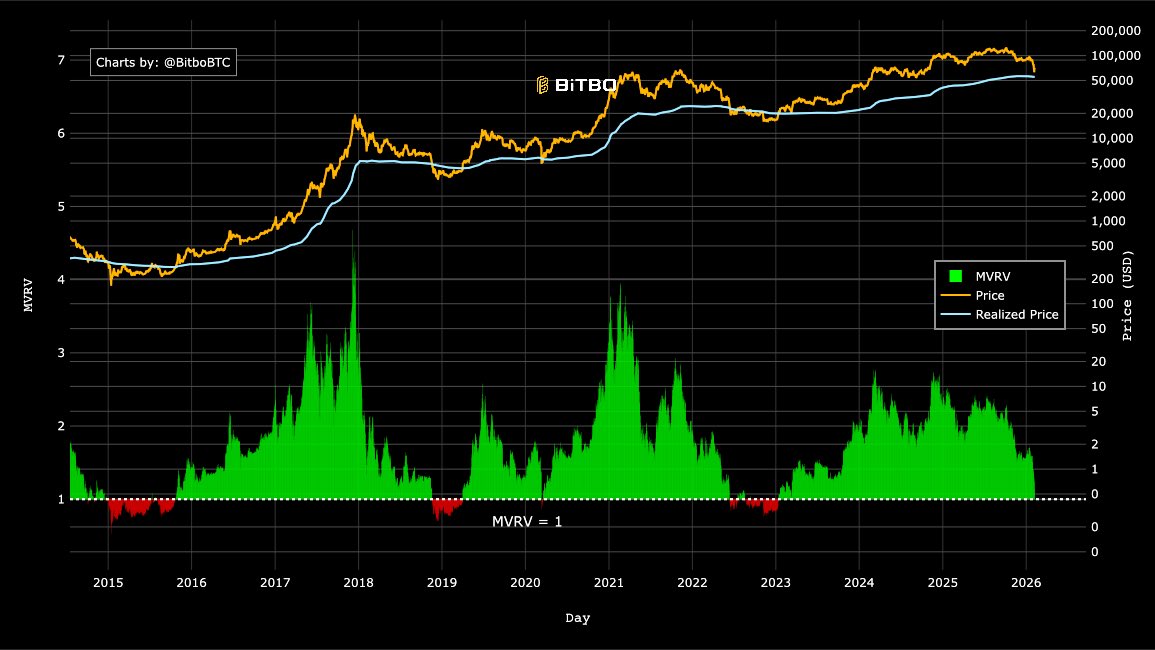Click the 2026 x-axis label
This screenshot has width=1155, height=650.
click(x=1026, y=583)
